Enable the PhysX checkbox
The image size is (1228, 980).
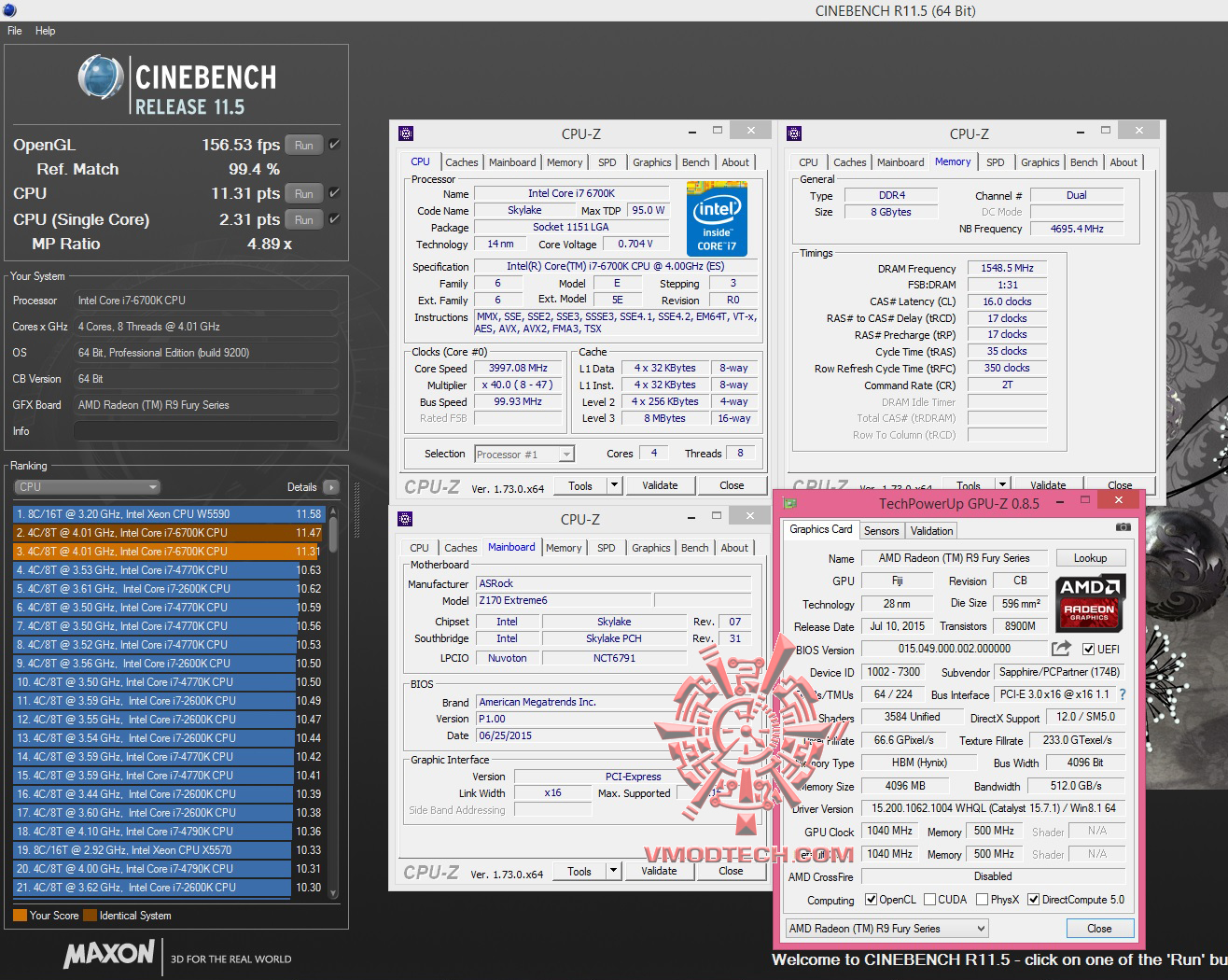tap(982, 900)
